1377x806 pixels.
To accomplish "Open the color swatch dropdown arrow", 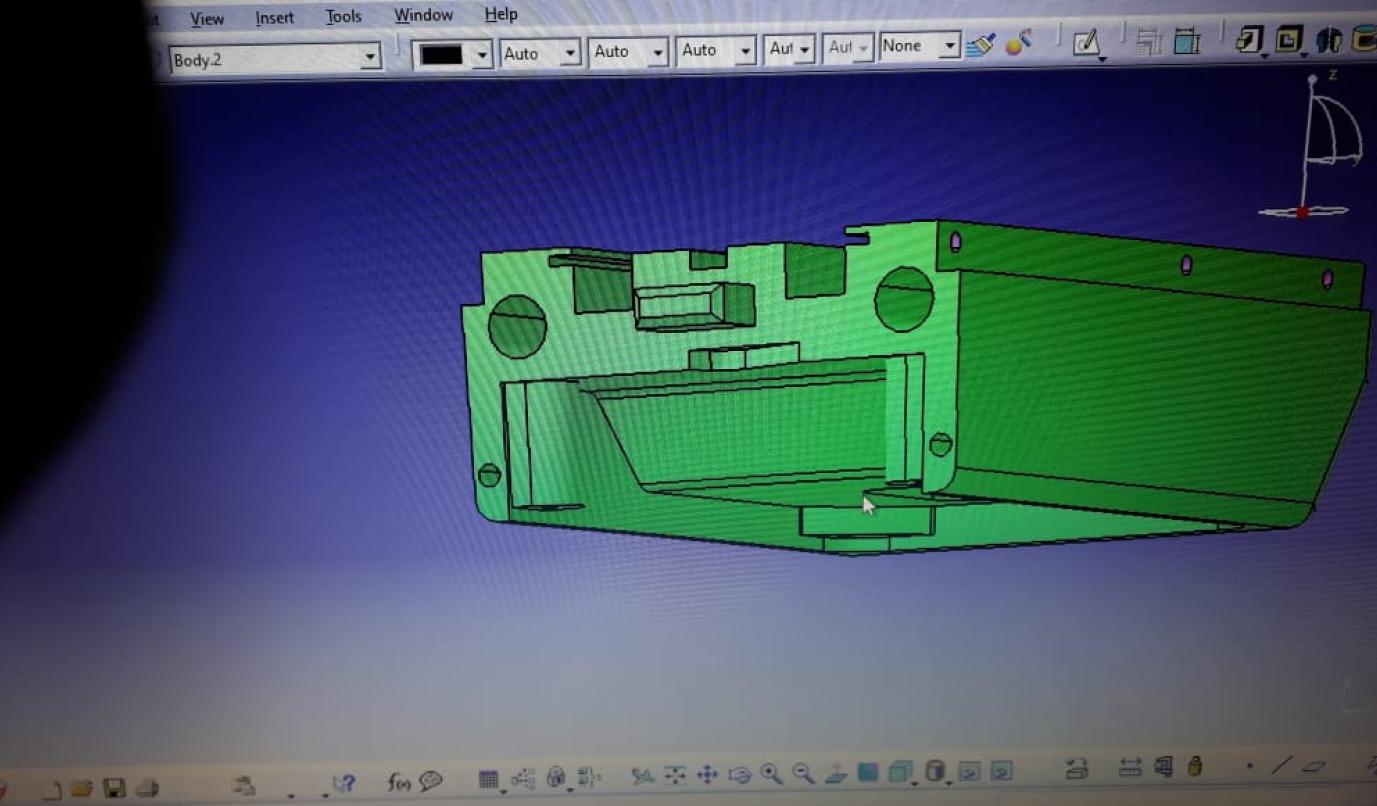I will (483, 54).
